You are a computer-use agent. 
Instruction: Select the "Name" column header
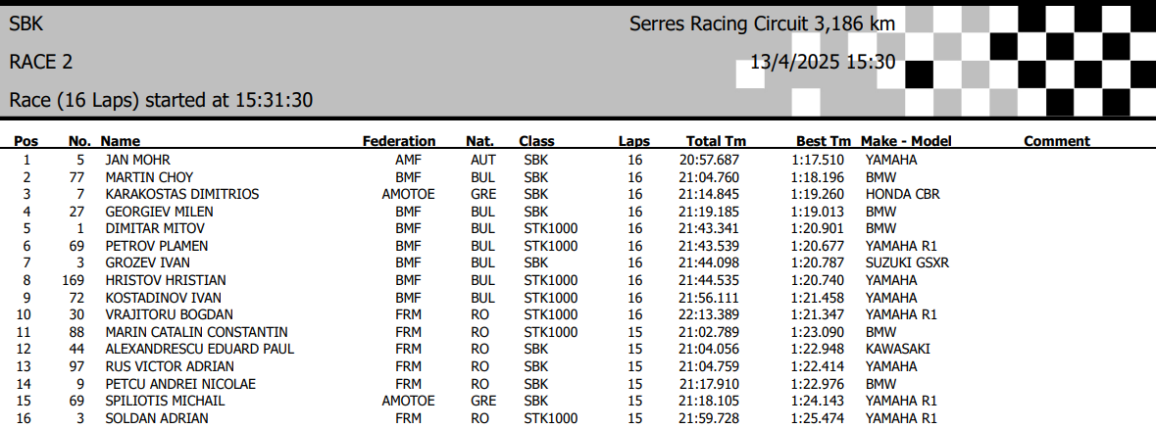pyautogui.click(x=120, y=142)
